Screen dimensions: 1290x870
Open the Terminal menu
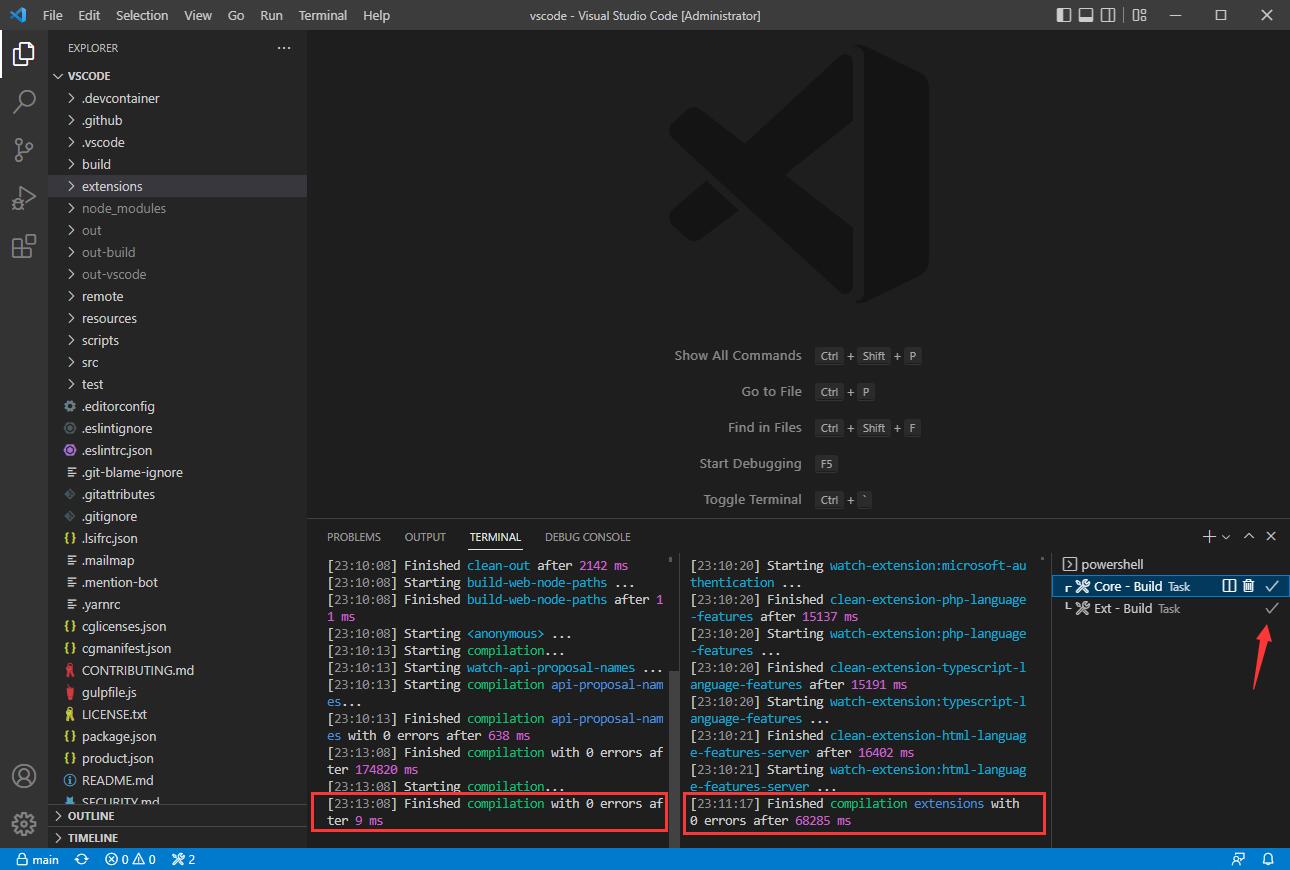pyautogui.click(x=323, y=15)
